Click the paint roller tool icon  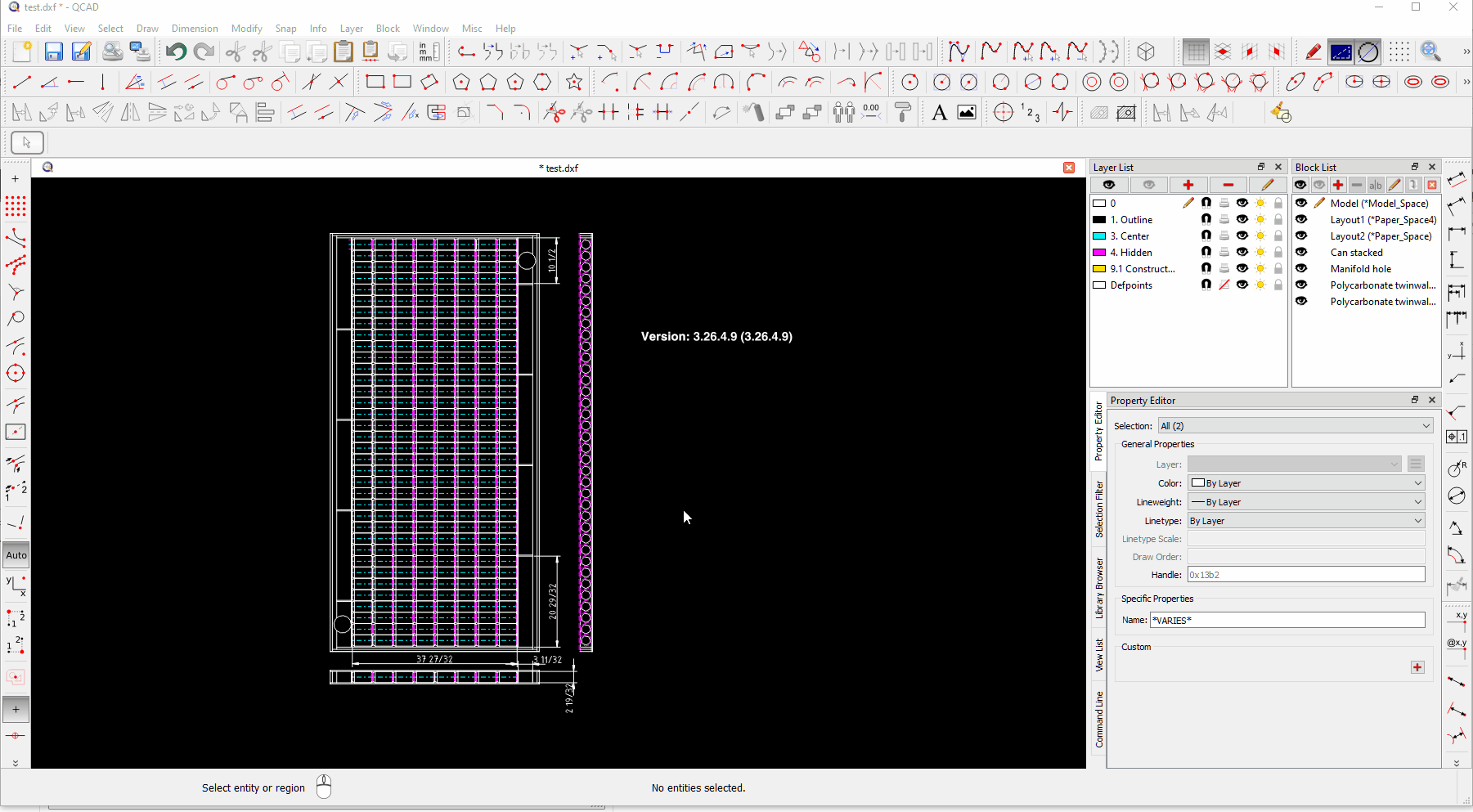point(903,113)
